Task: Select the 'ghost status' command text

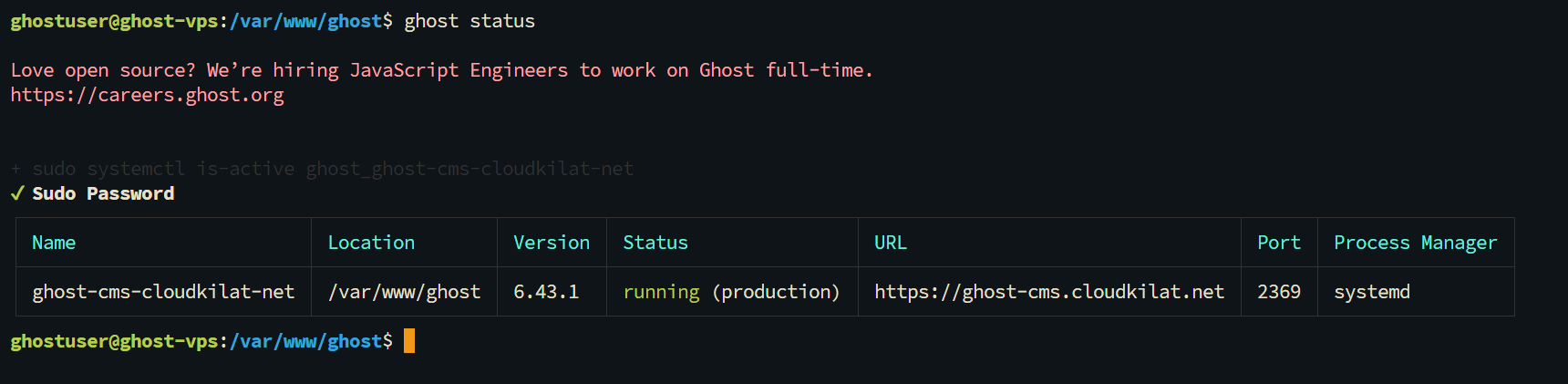Action: (469, 21)
